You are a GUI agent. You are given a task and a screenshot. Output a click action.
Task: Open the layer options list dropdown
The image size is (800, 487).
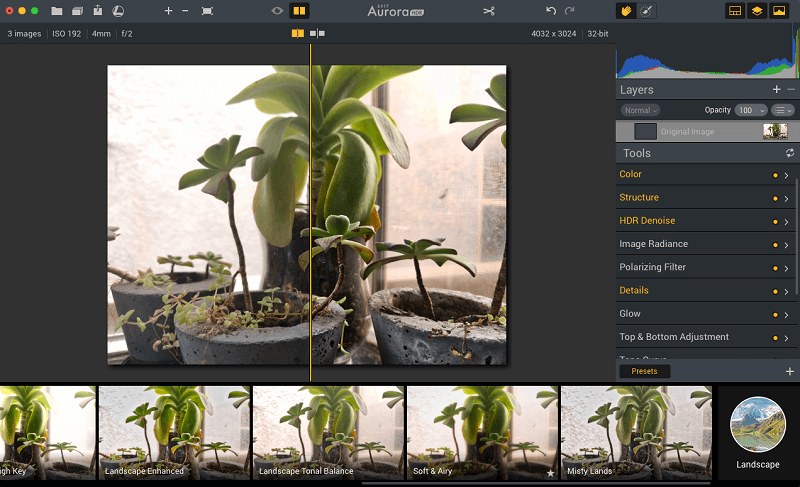782,110
